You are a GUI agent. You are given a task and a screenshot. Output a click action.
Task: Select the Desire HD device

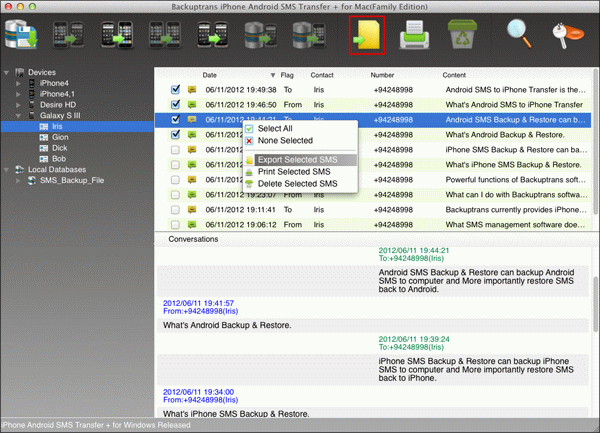[58, 105]
